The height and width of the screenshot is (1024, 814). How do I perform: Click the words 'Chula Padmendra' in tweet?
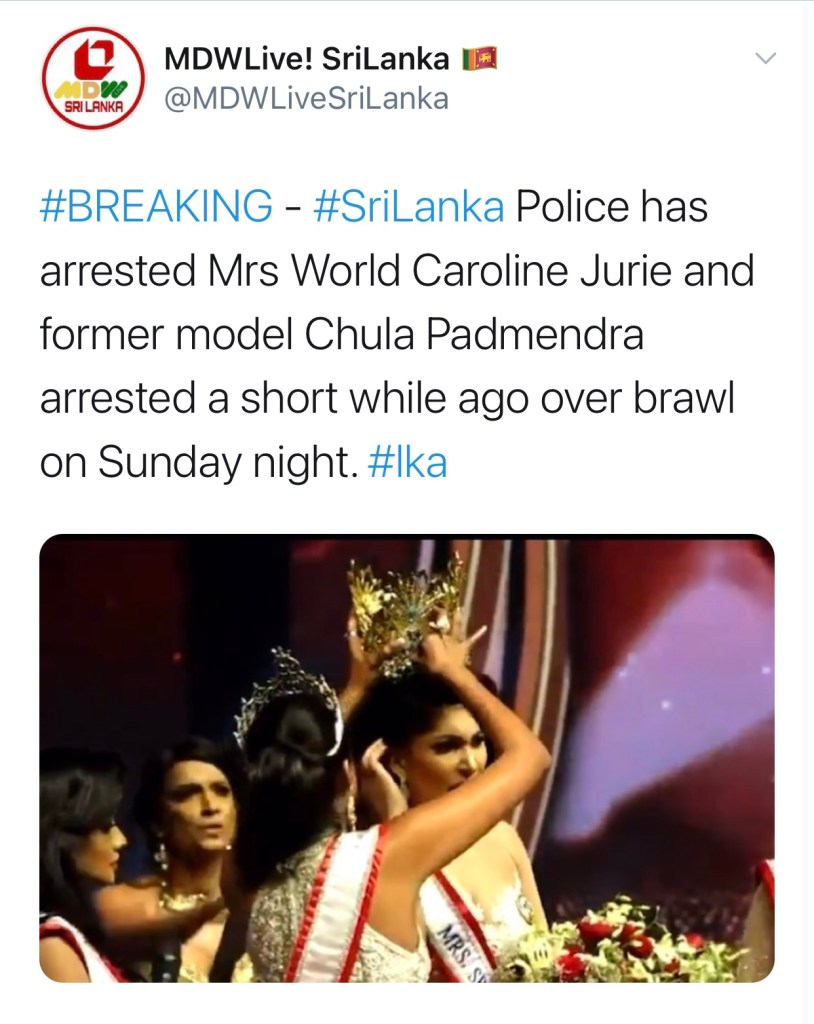point(474,334)
